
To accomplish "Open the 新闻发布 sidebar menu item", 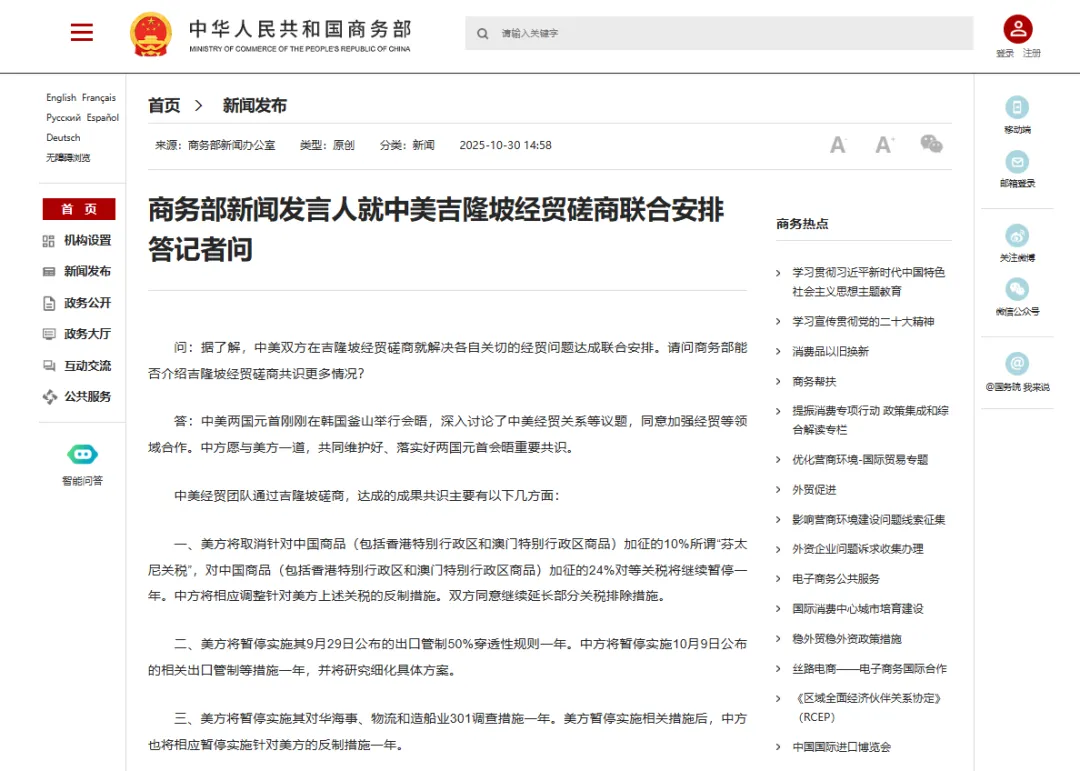I will click(x=78, y=271).
